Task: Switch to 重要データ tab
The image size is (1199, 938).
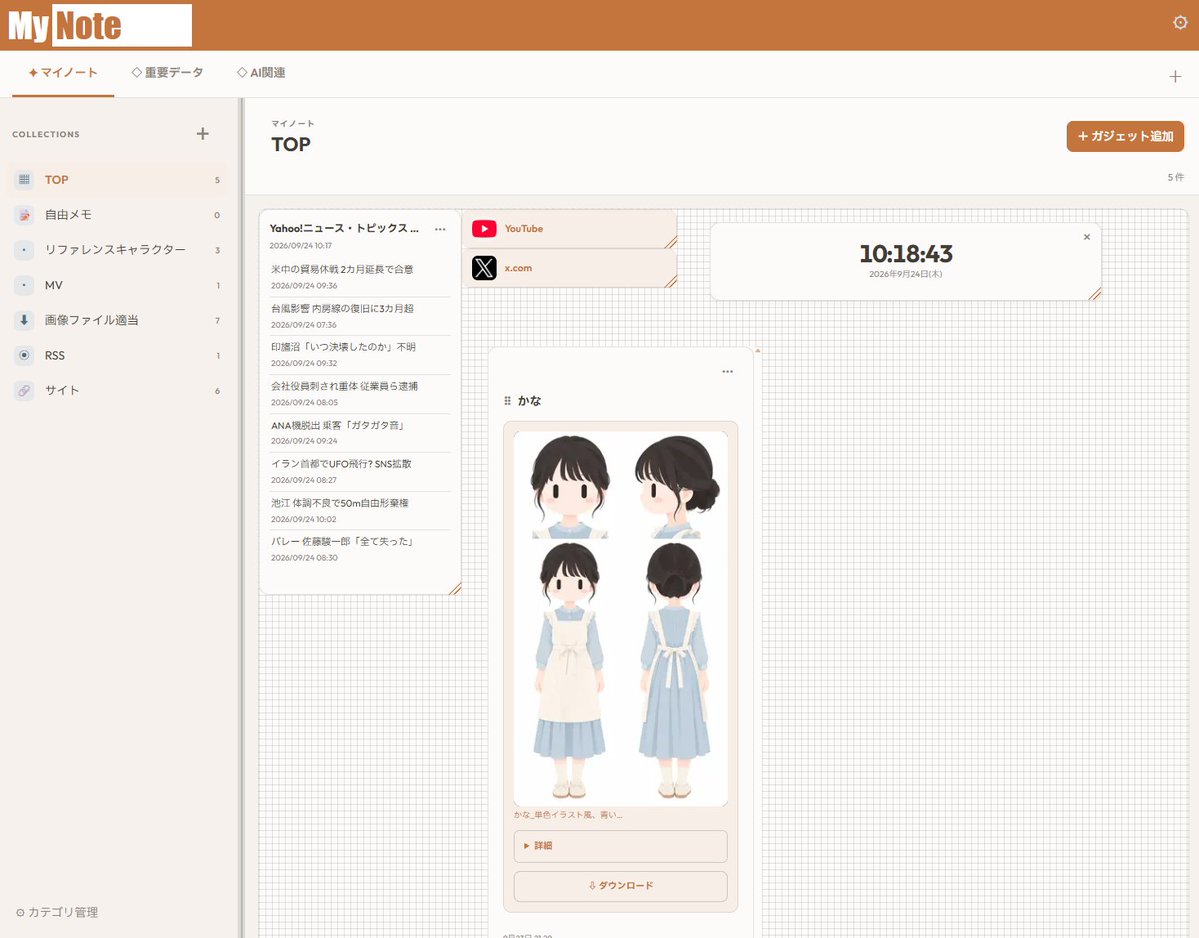Action: coord(167,73)
